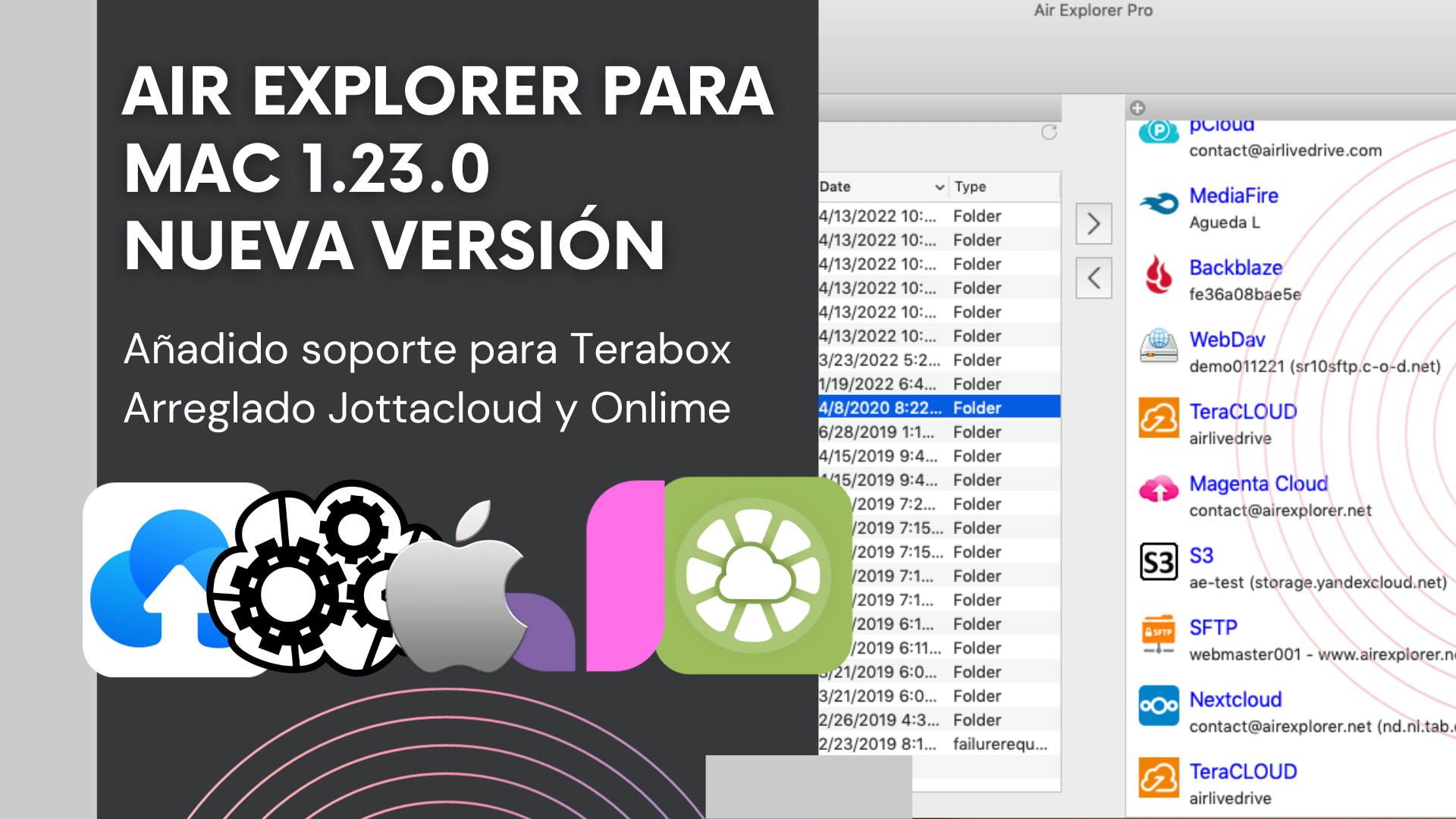Click the WebDav account icon
The width and height of the screenshot is (1456, 819).
coord(1158,347)
